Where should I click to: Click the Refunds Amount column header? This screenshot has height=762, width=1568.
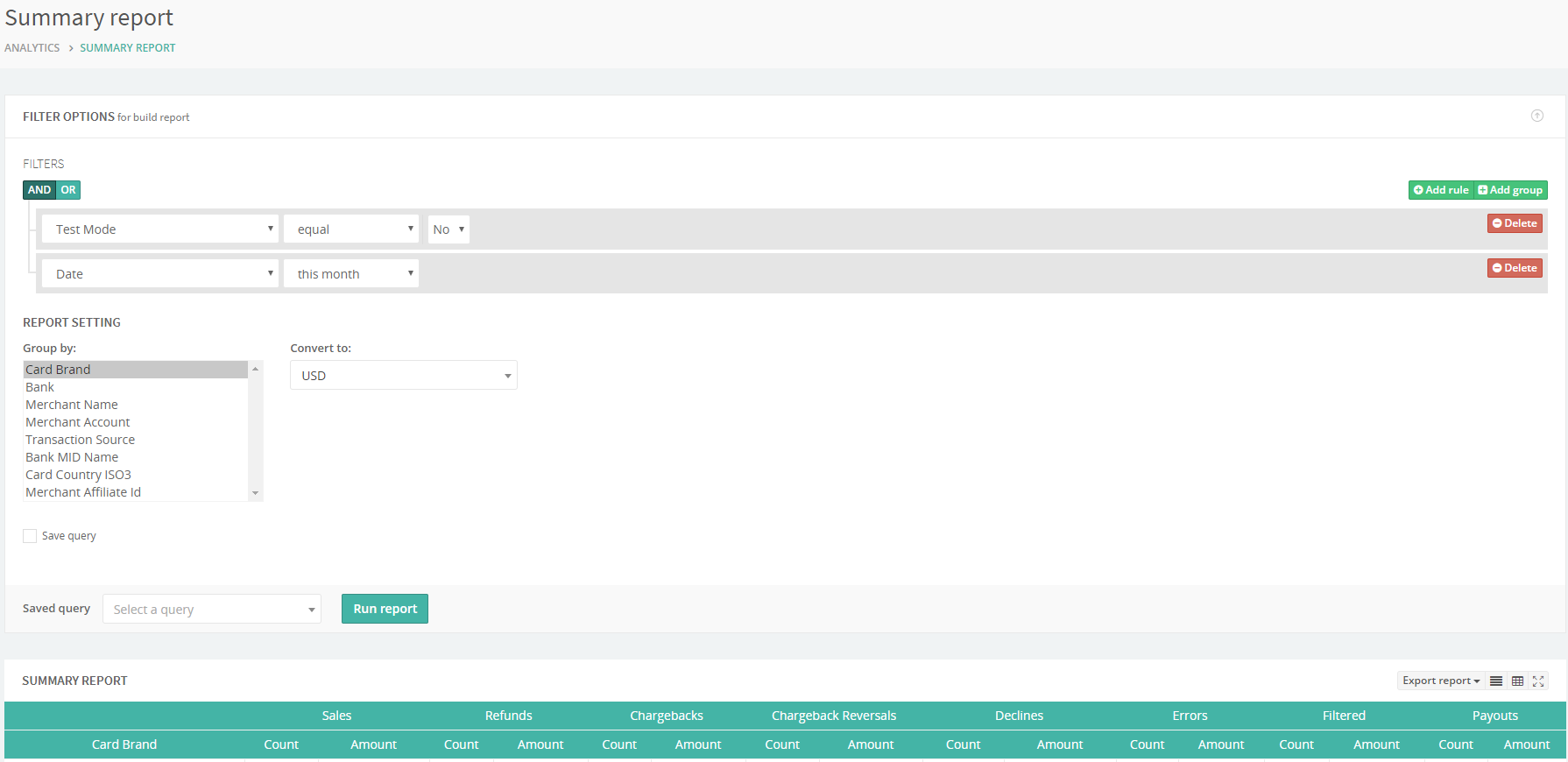point(540,744)
